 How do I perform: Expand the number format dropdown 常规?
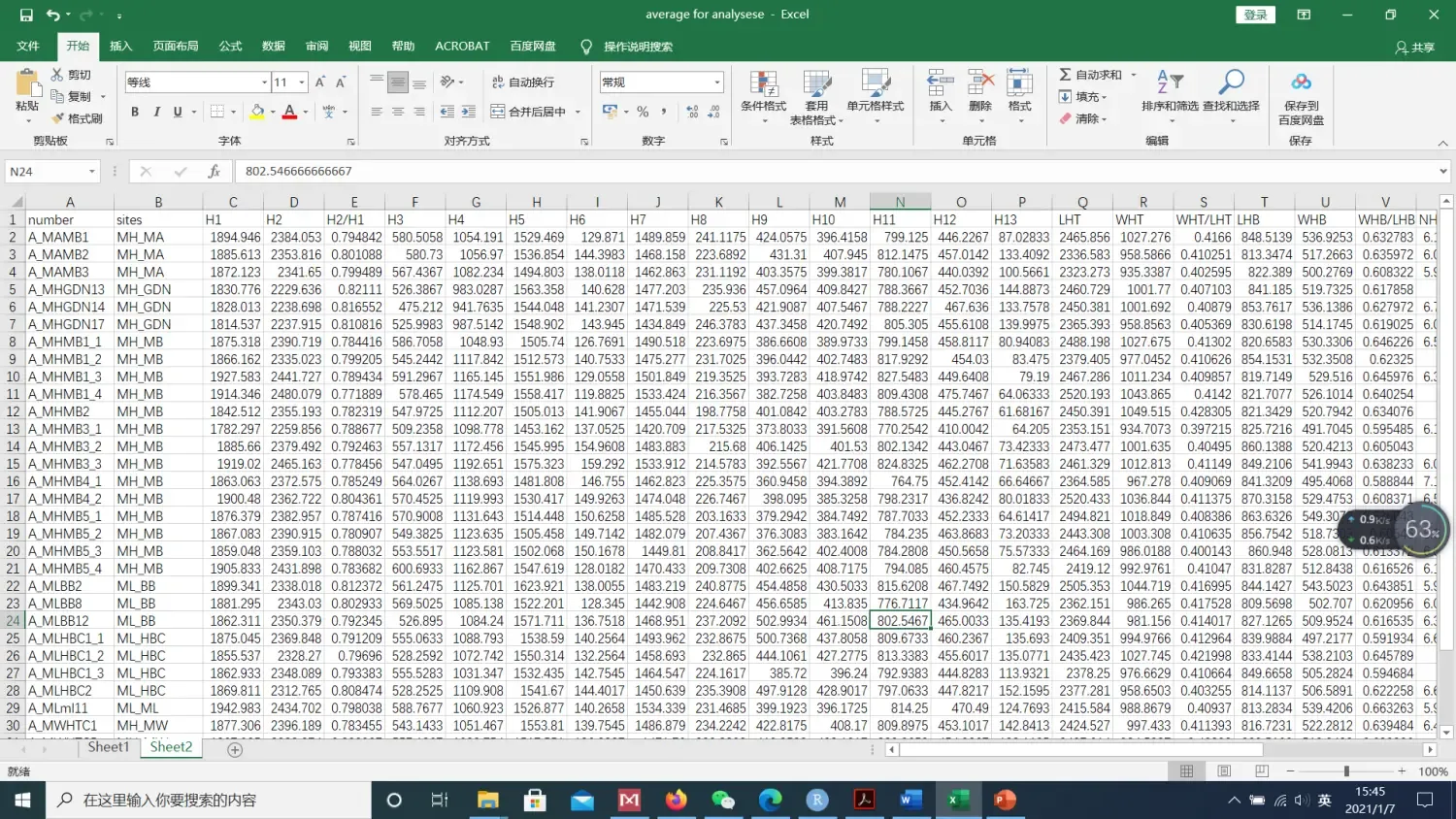[717, 82]
